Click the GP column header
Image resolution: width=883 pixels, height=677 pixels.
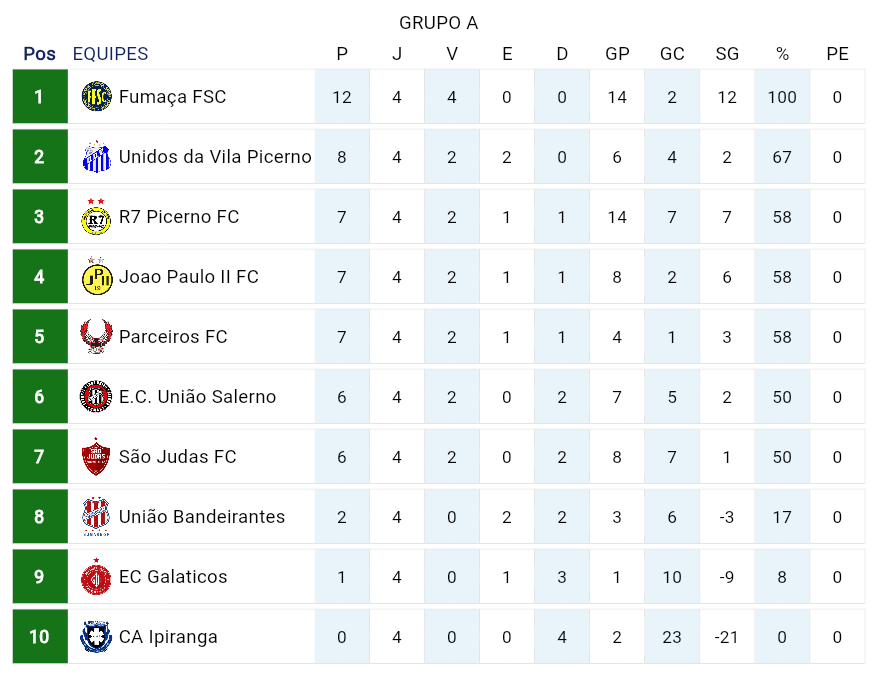[617, 54]
